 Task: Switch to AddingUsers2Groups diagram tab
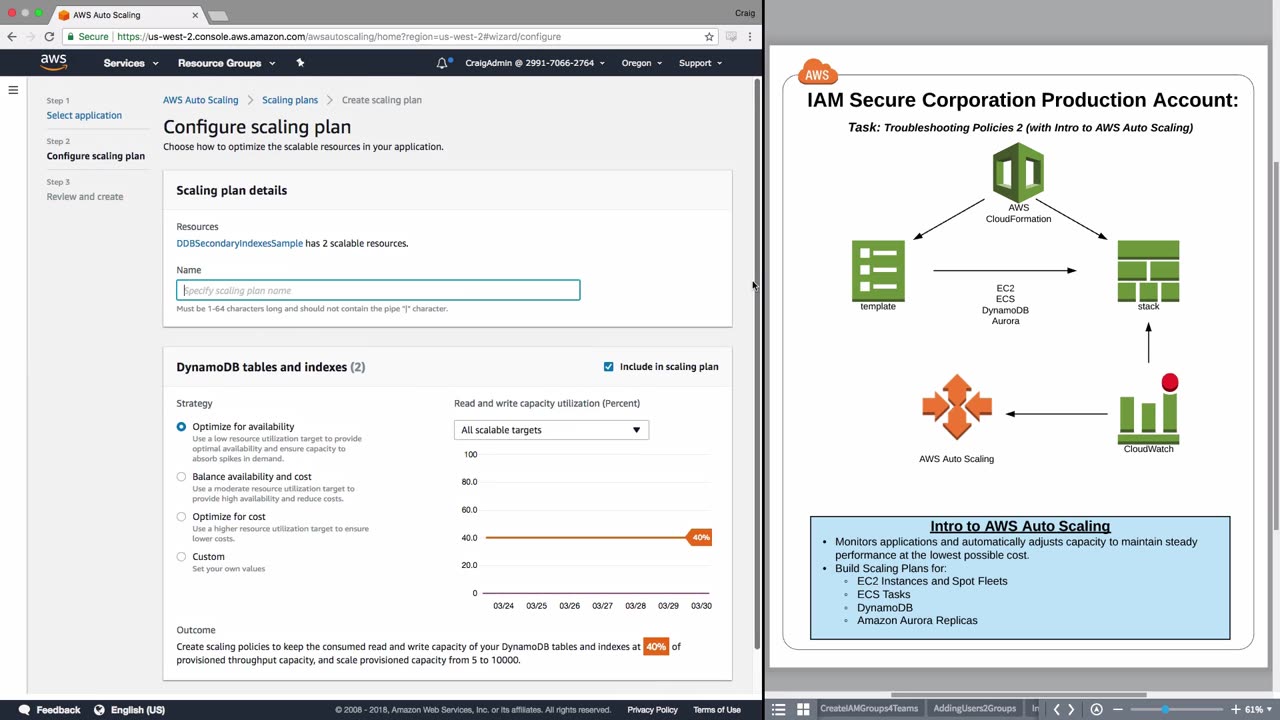pos(974,709)
